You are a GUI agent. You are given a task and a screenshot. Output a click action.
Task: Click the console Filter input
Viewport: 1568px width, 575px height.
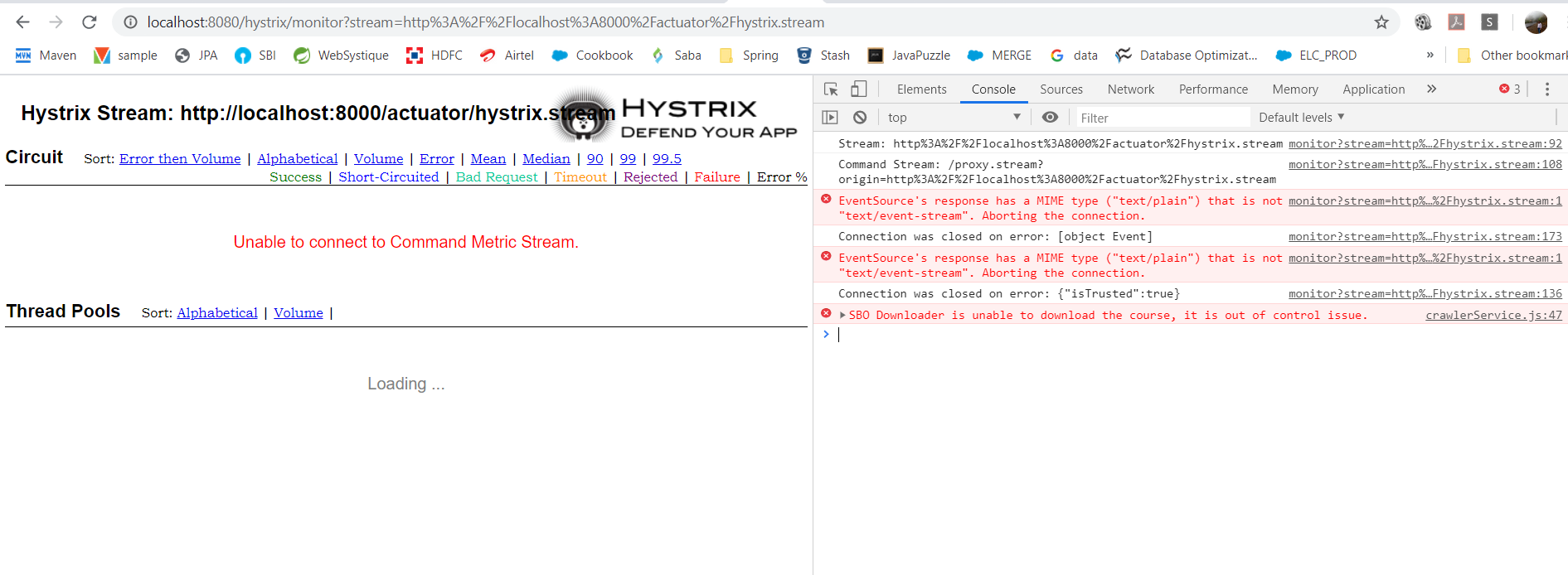pyautogui.click(x=1163, y=118)
